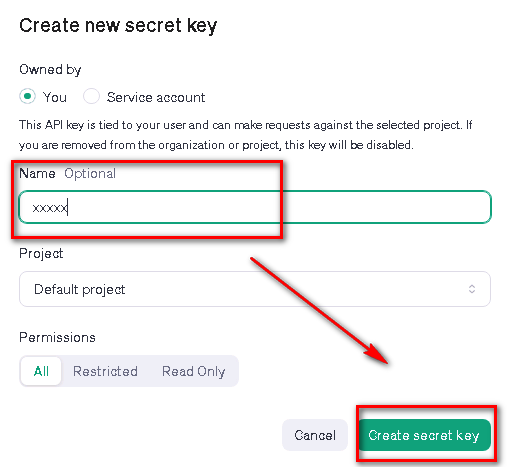This screenshot has height=467, width=507.
Task: Click the "Service account" label text
Action: [156, 97]
